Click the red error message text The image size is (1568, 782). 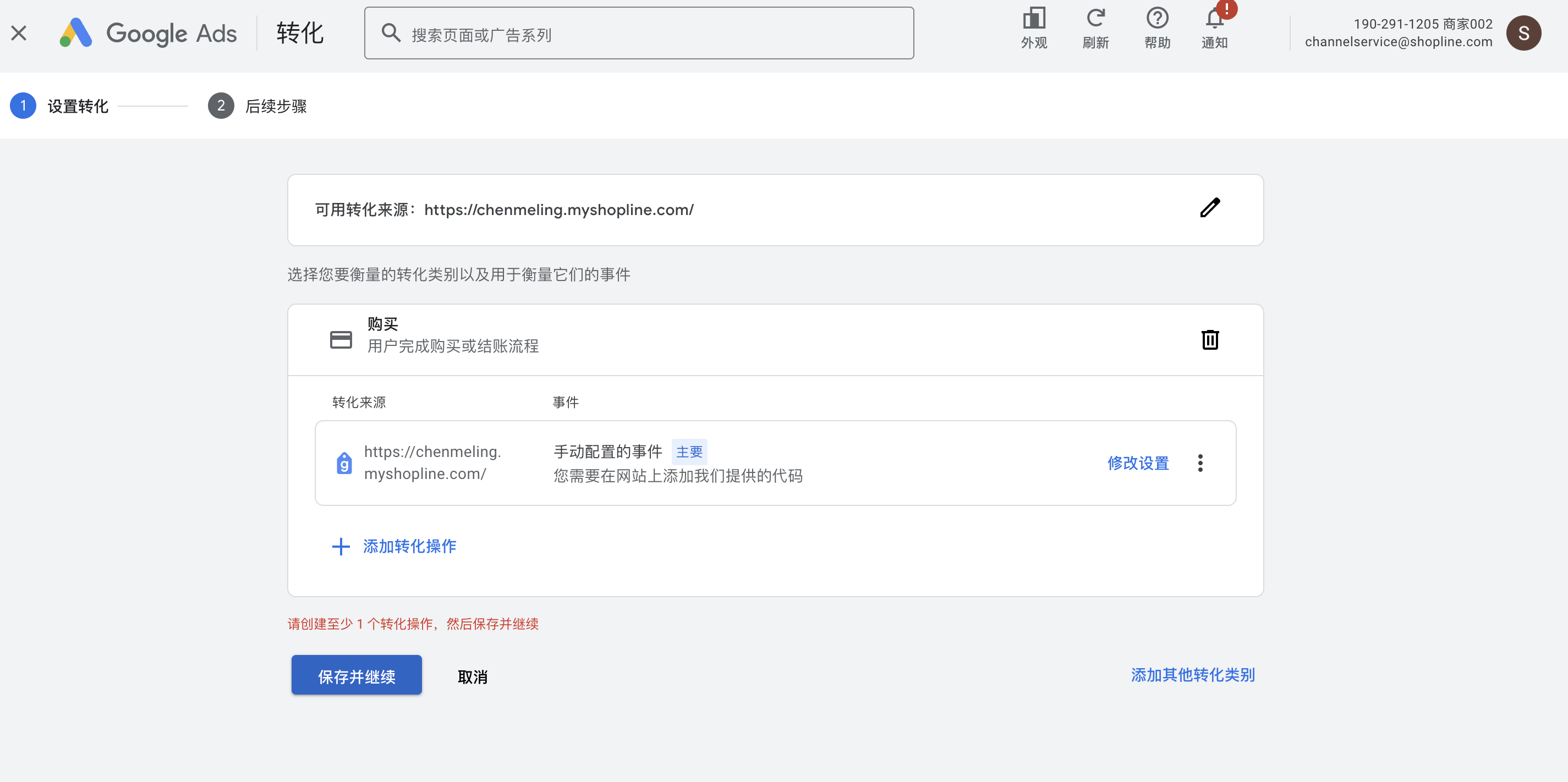point(413,624)
